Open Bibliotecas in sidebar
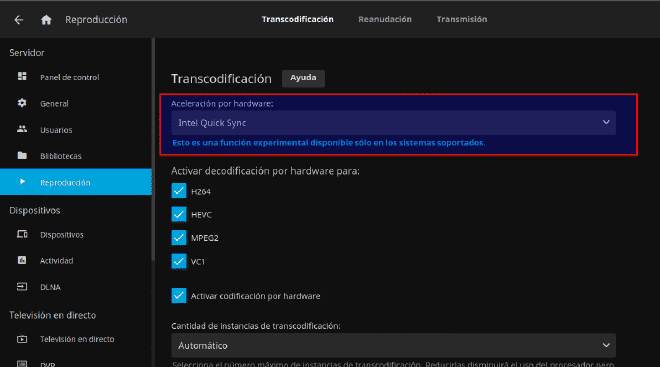660x367 pixels. point(76,156)
